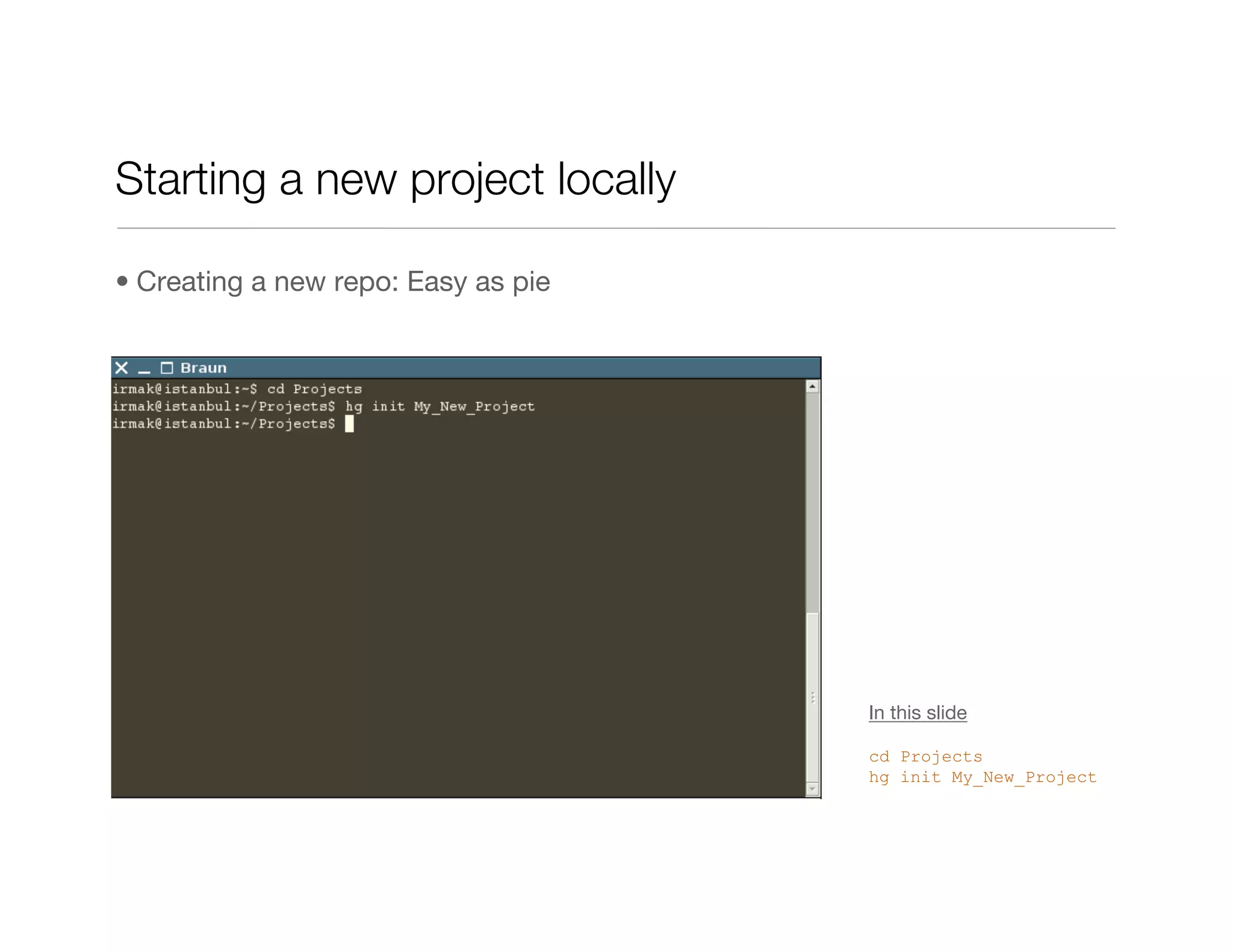The height and width of the screenshot is (952, 1233).
Task: Click the terminal scrollbar thumb
Action: pyautogui.click(x=812, y=697)
